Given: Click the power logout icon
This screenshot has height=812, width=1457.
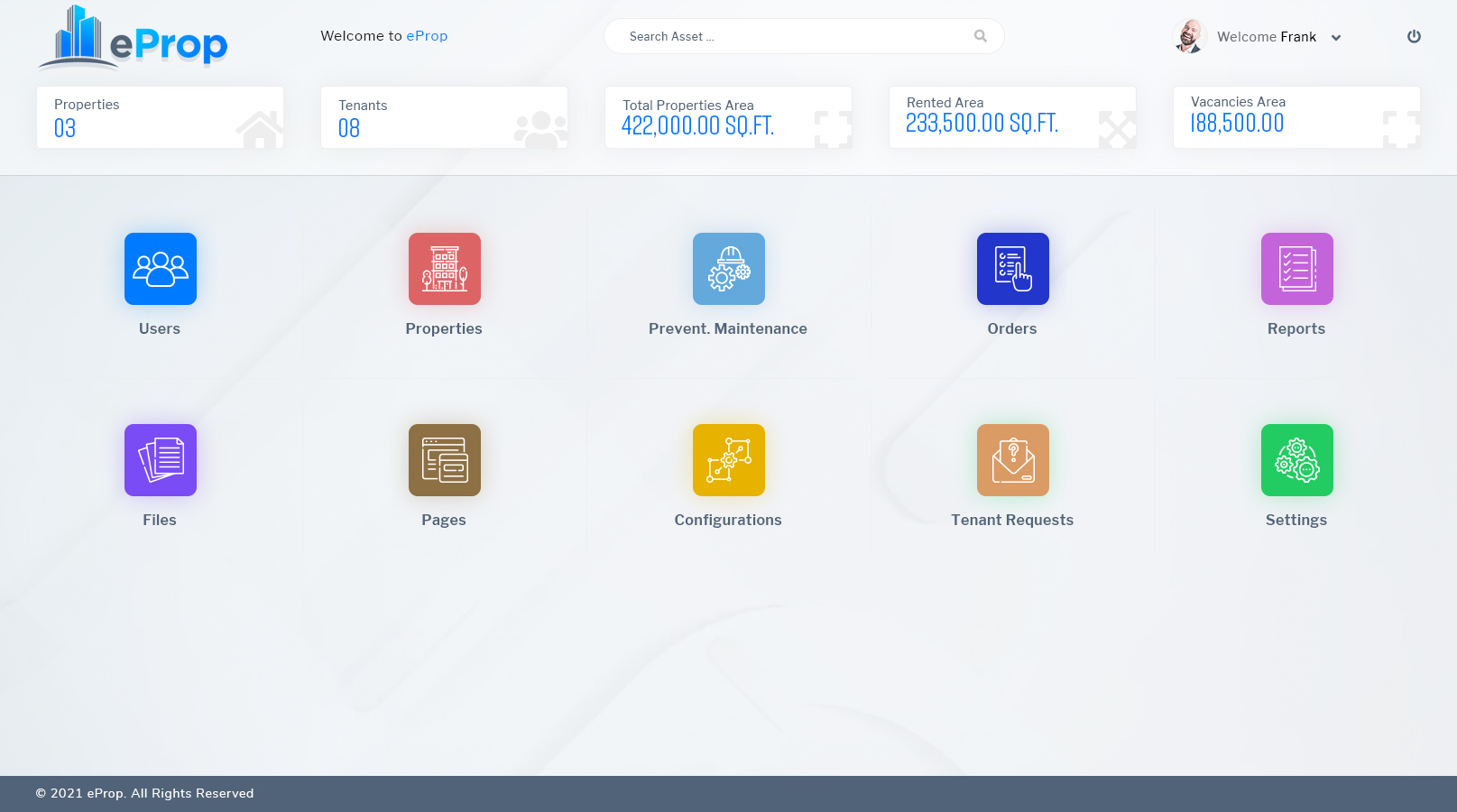Looking at the screenshot, I should click(x=1414, y=36).
